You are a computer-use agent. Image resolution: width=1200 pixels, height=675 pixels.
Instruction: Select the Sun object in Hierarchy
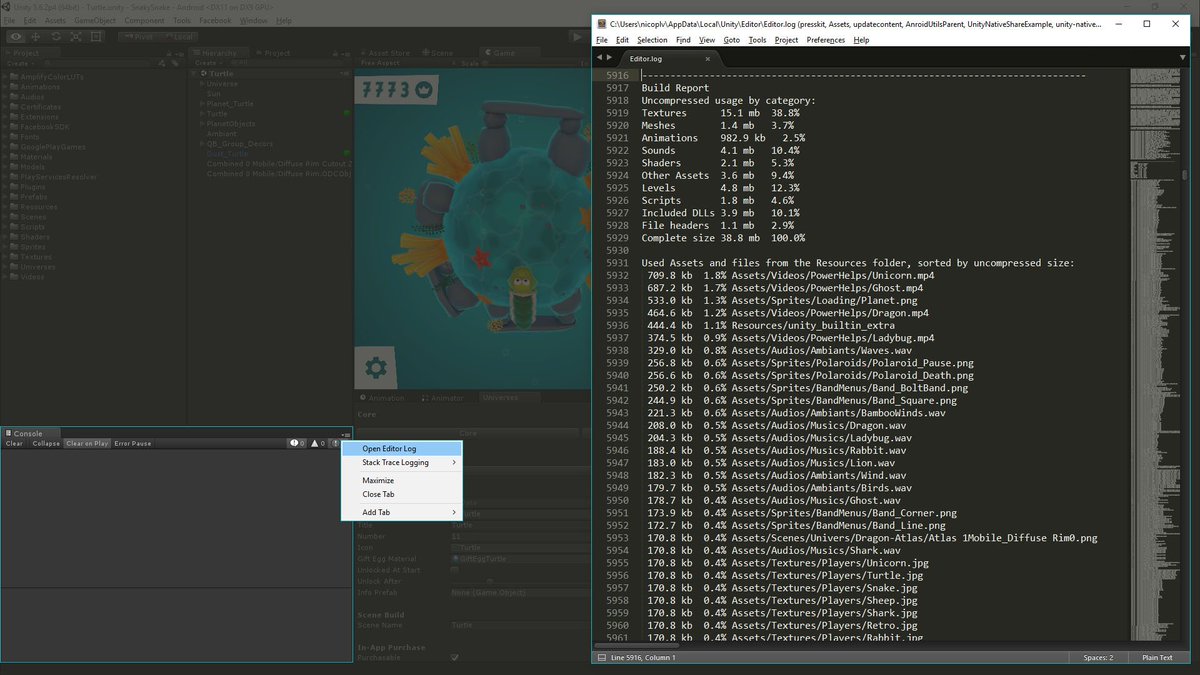point(214,94)
